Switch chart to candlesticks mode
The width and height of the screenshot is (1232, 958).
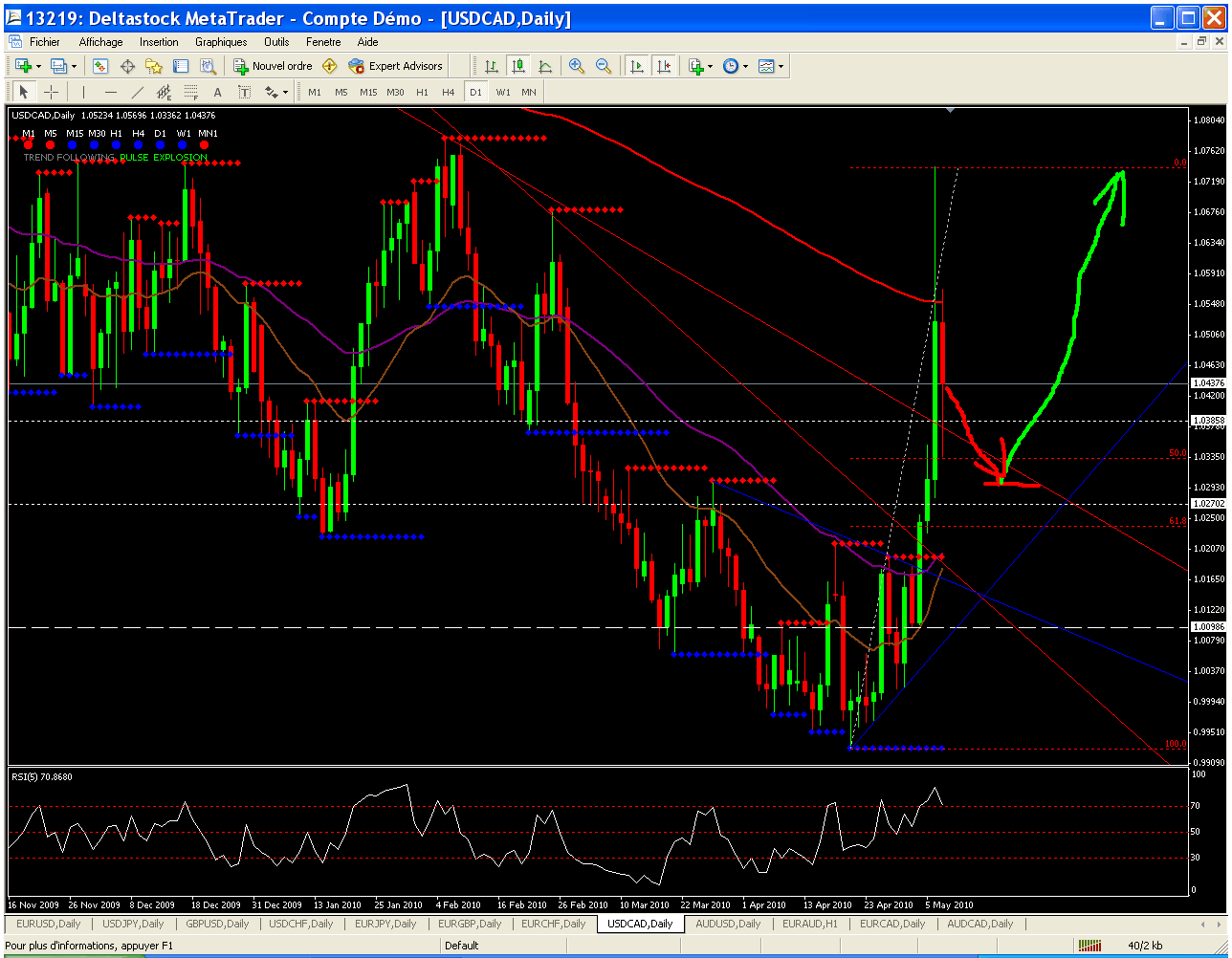tap(517, 66)
